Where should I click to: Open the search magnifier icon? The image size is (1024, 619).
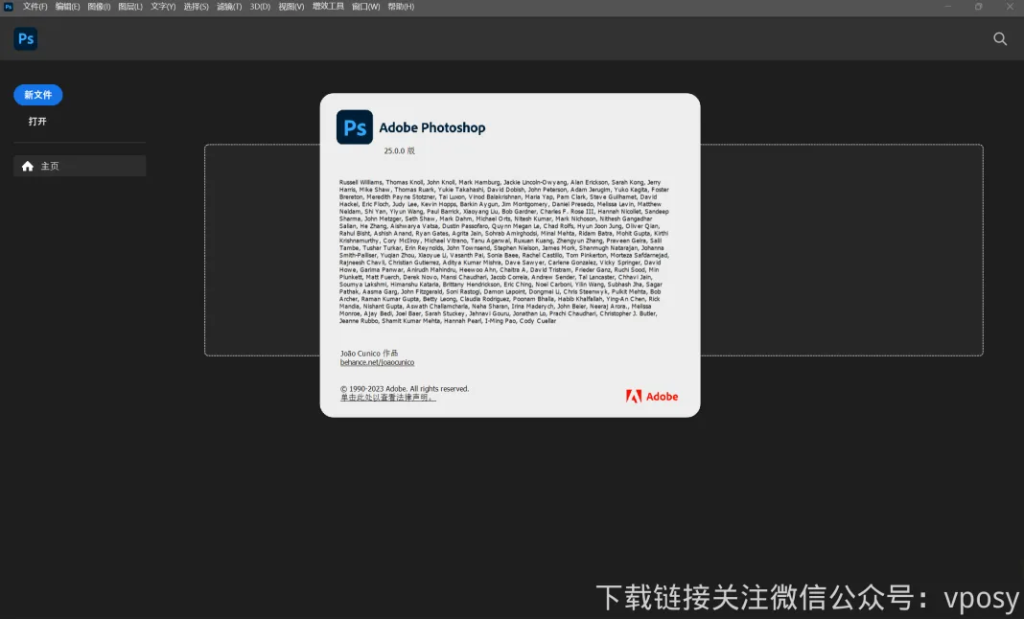coord(1000,39)
